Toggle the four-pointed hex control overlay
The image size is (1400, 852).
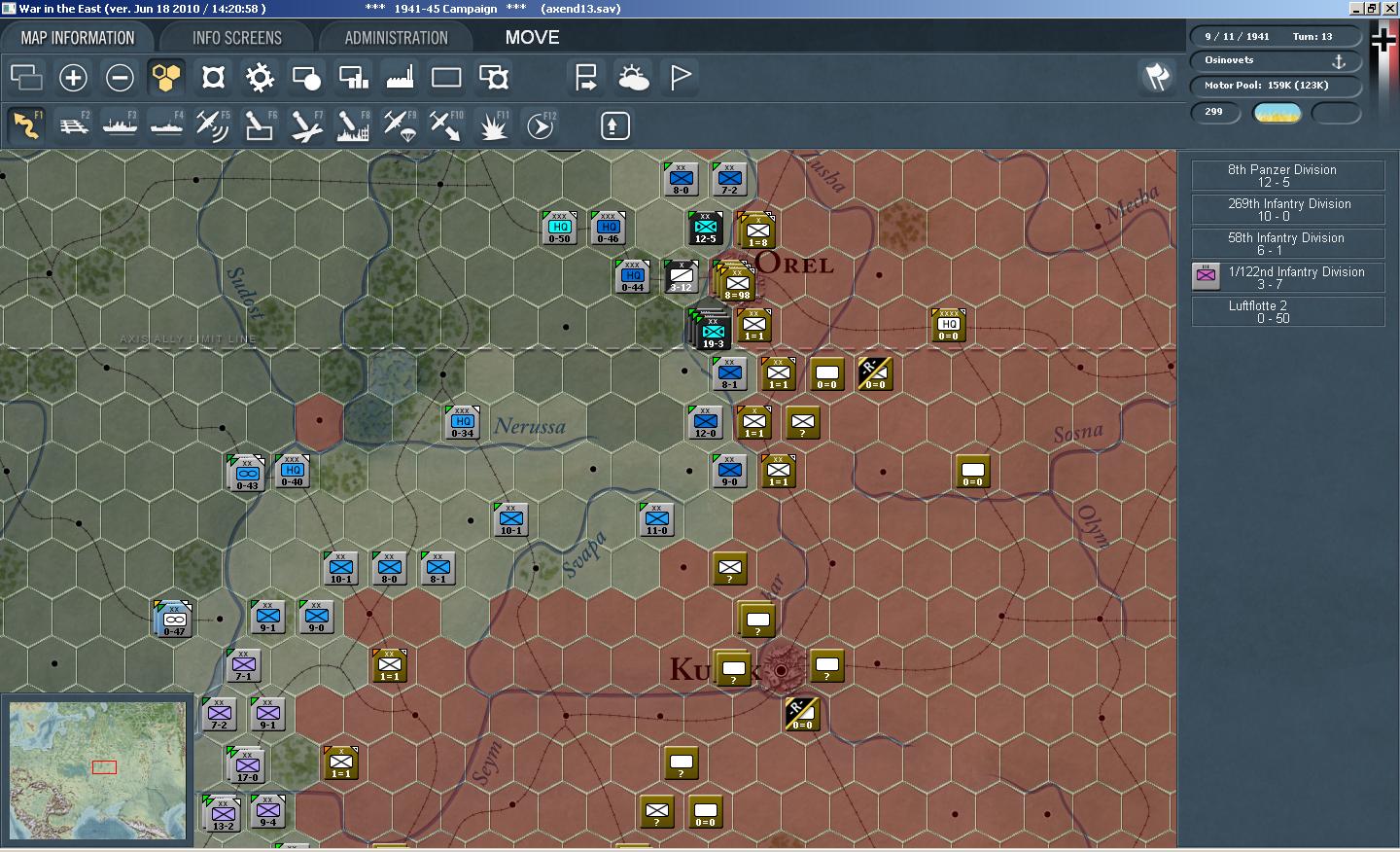pos(213,77)
